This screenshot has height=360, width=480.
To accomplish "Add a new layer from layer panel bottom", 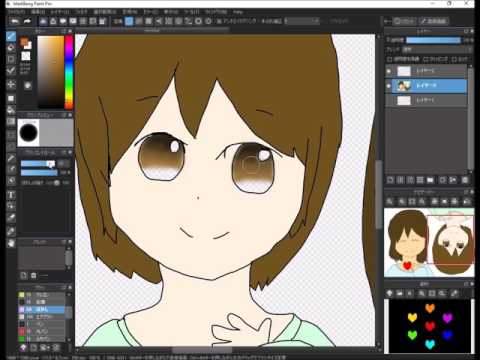I will tap(390, 180).
